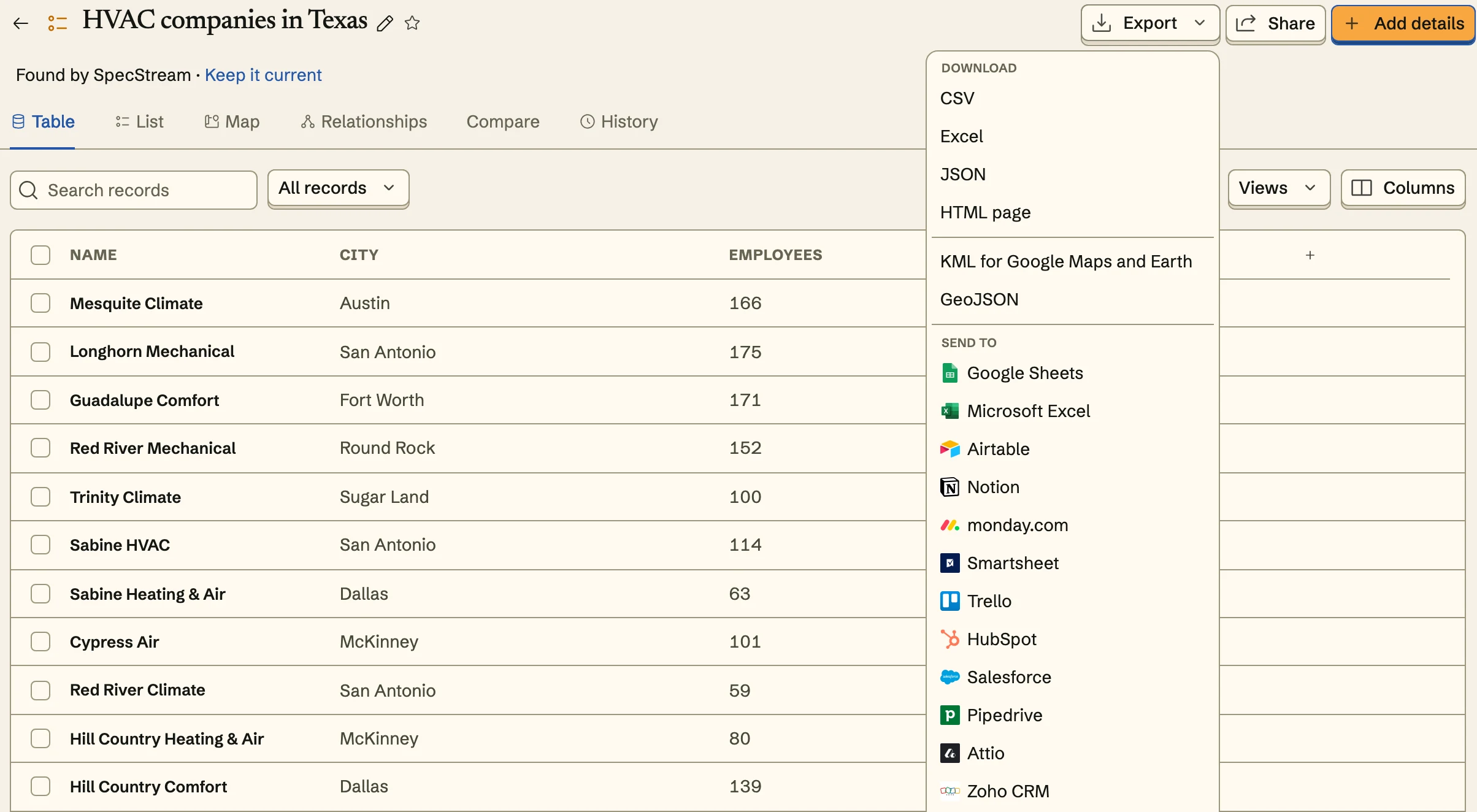Sort by EMPLOYEES column header
The width and height of the screenshot is (1477, 812).
(775, 255)
